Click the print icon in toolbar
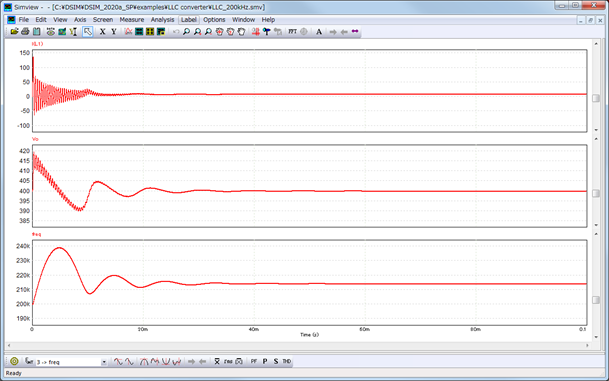This screenshot has height=381, width=609. pyautogui.click(x=25, y=31)
